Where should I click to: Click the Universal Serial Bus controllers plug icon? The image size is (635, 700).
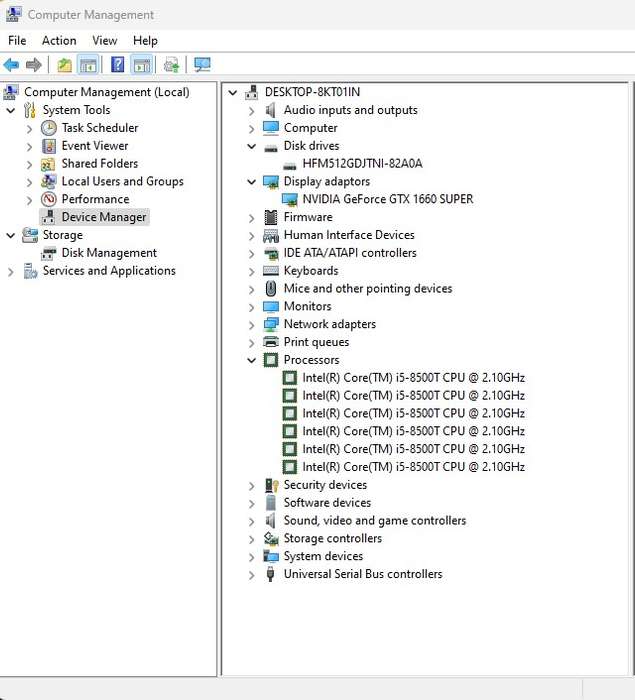270,574
